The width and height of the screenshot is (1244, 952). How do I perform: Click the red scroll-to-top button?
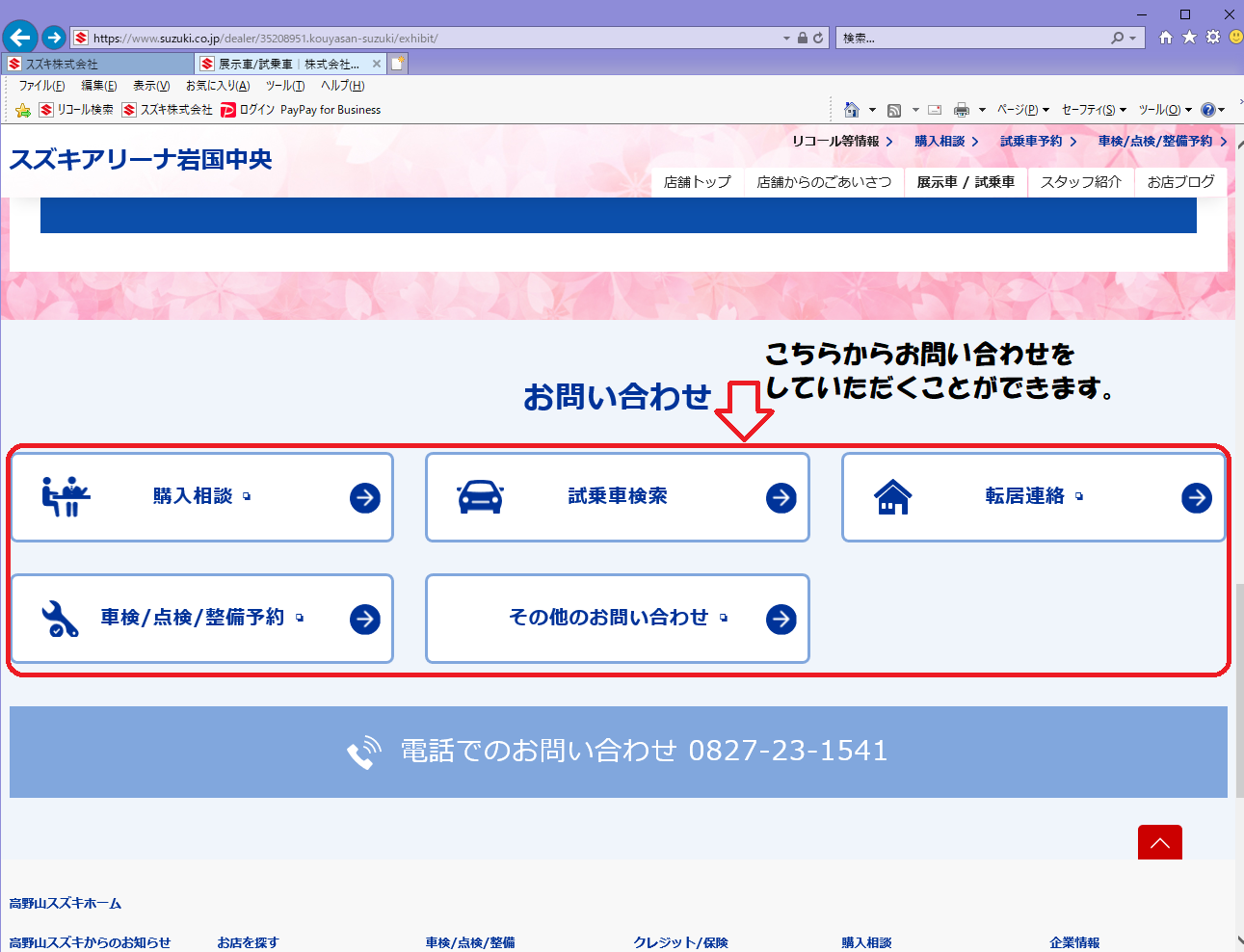[1160, 842]
